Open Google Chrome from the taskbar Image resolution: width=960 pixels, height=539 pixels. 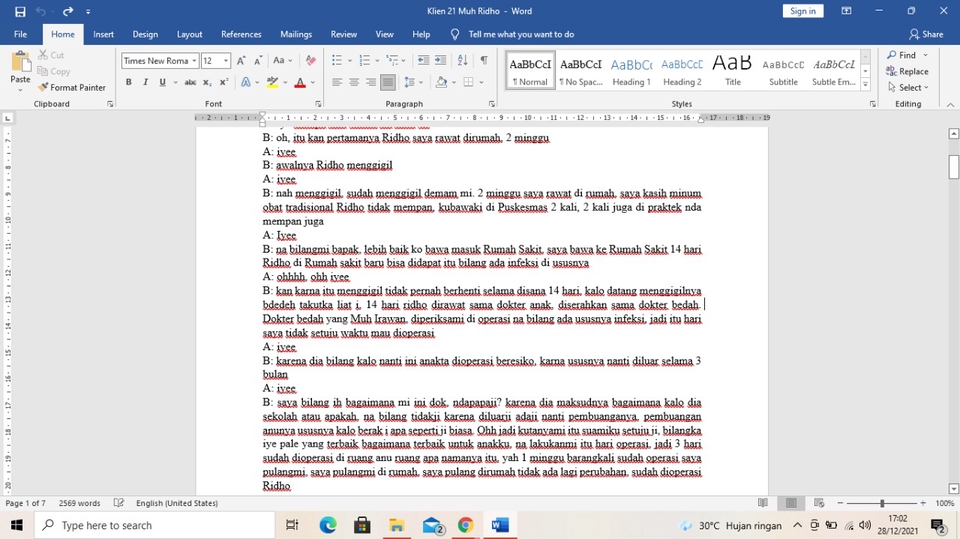pos(465,525)
